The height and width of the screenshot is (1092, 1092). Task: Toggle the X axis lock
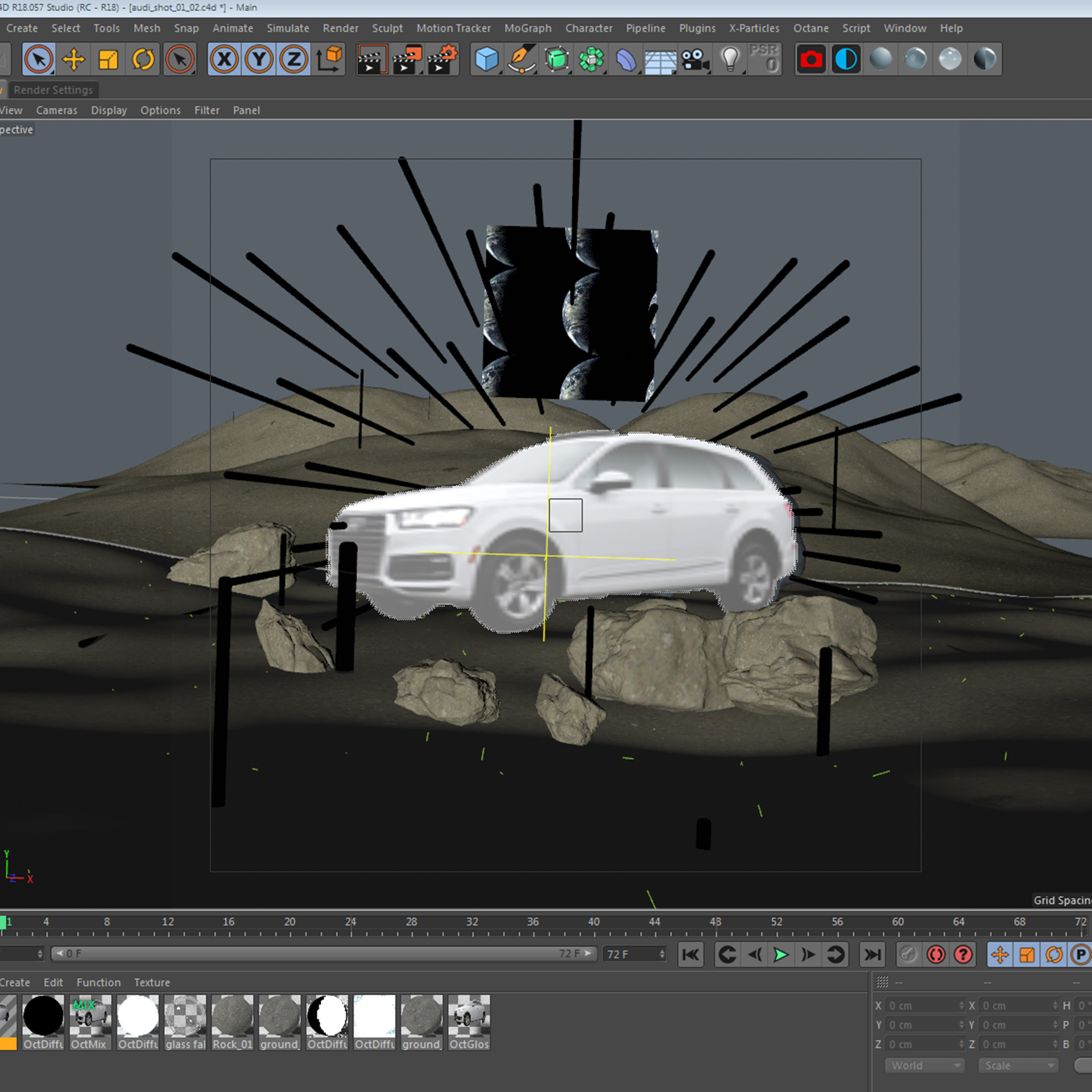224,59
